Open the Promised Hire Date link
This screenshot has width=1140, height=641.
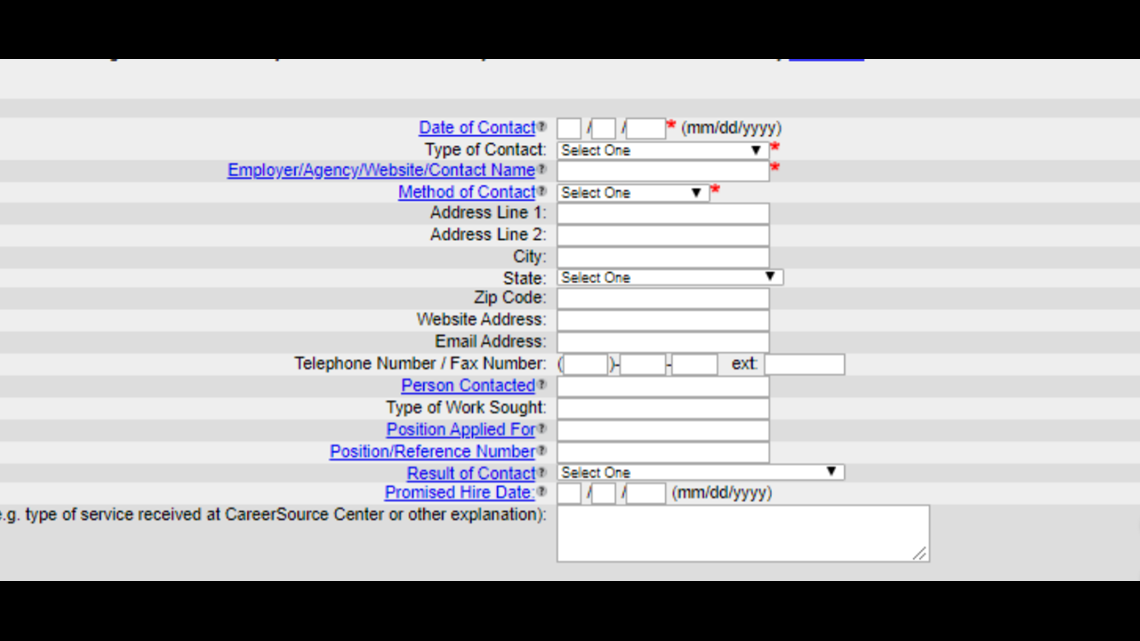tap(459, 493)
